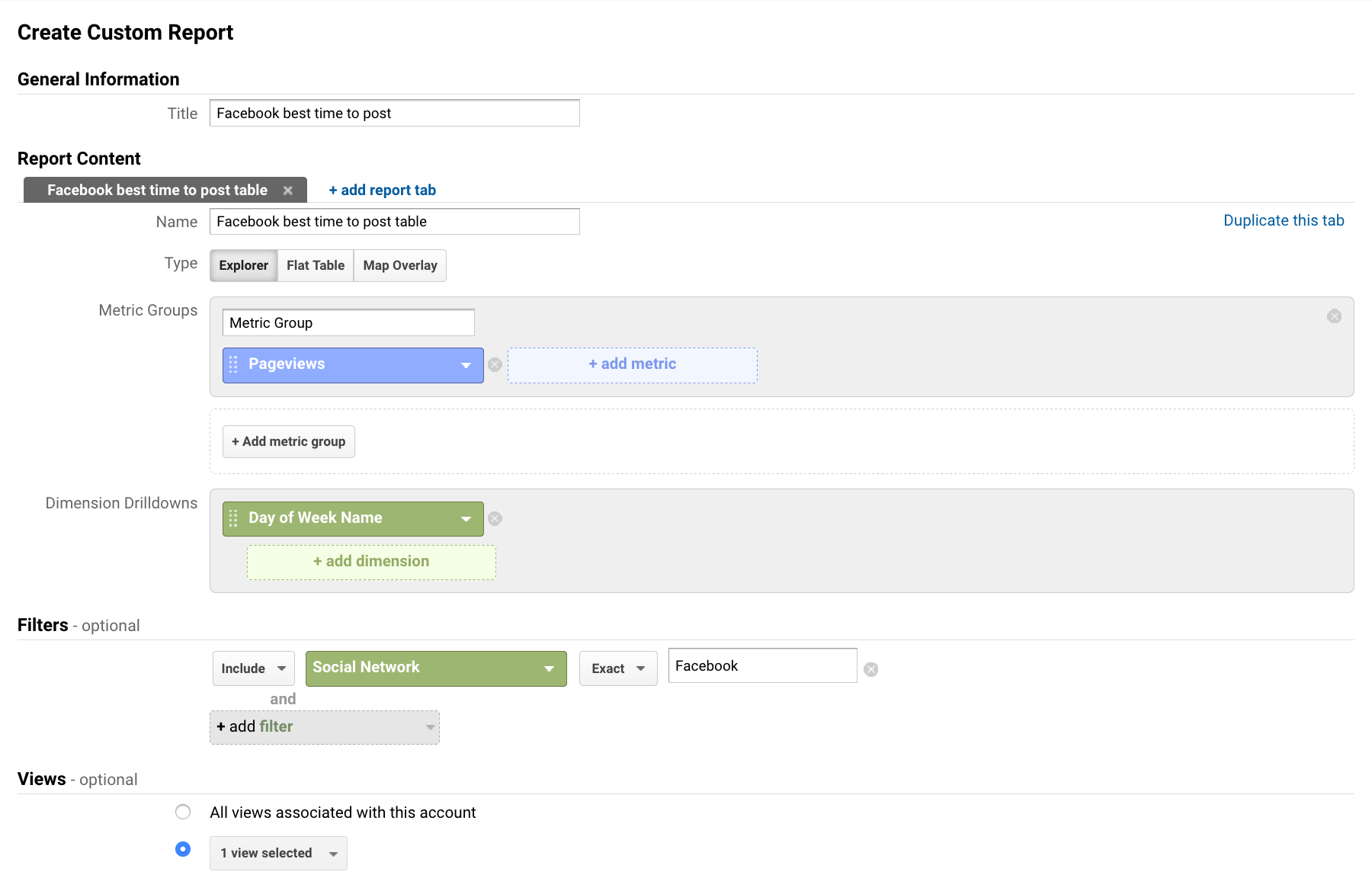Remove the Day of Week Name dimension
This screenshot has height=875, width=1372.
point(495,519)
